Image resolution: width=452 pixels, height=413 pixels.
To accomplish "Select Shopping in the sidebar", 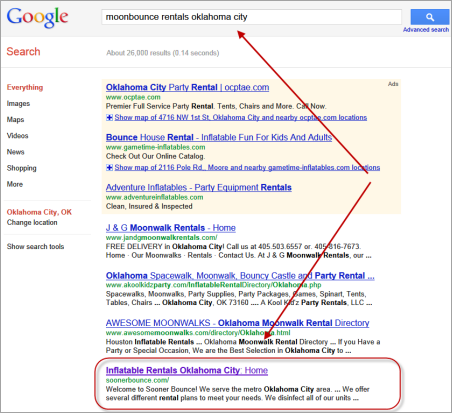I will [x=22, y=168].
